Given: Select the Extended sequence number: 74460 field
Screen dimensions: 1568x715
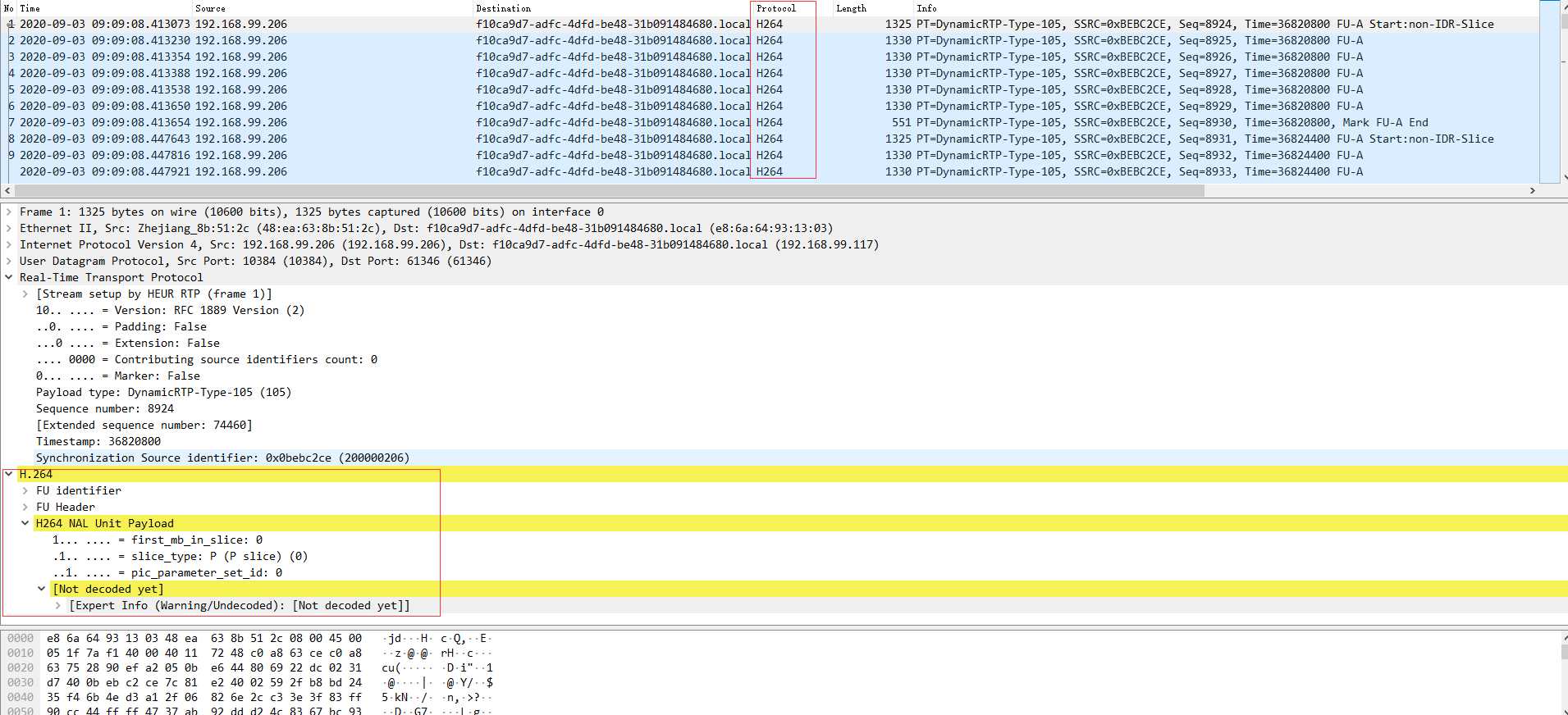Looking at the screenshot, I should 144,425.
